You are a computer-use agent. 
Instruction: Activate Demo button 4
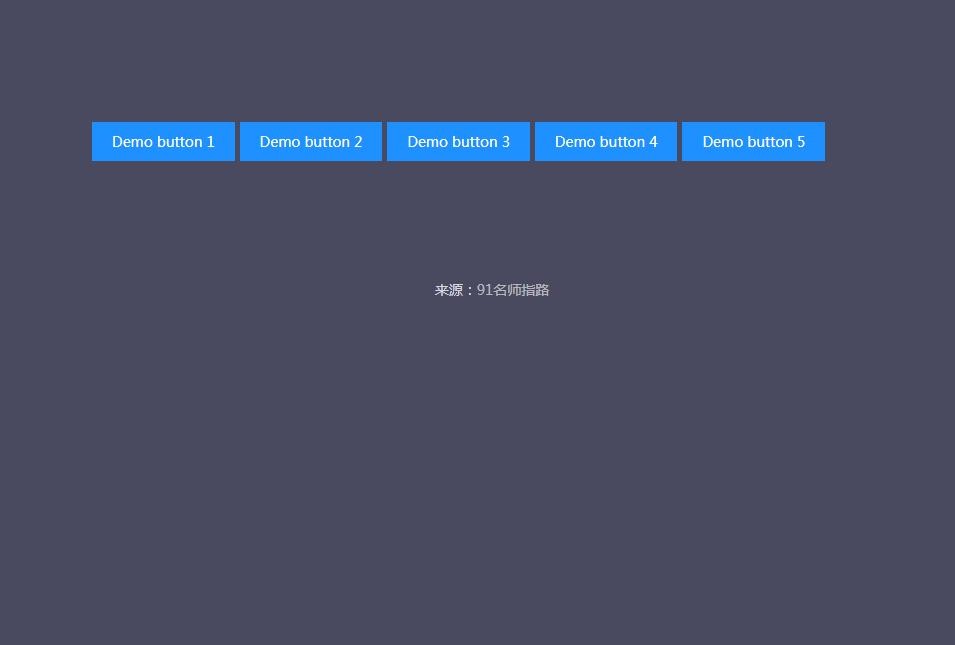(606, 141)
